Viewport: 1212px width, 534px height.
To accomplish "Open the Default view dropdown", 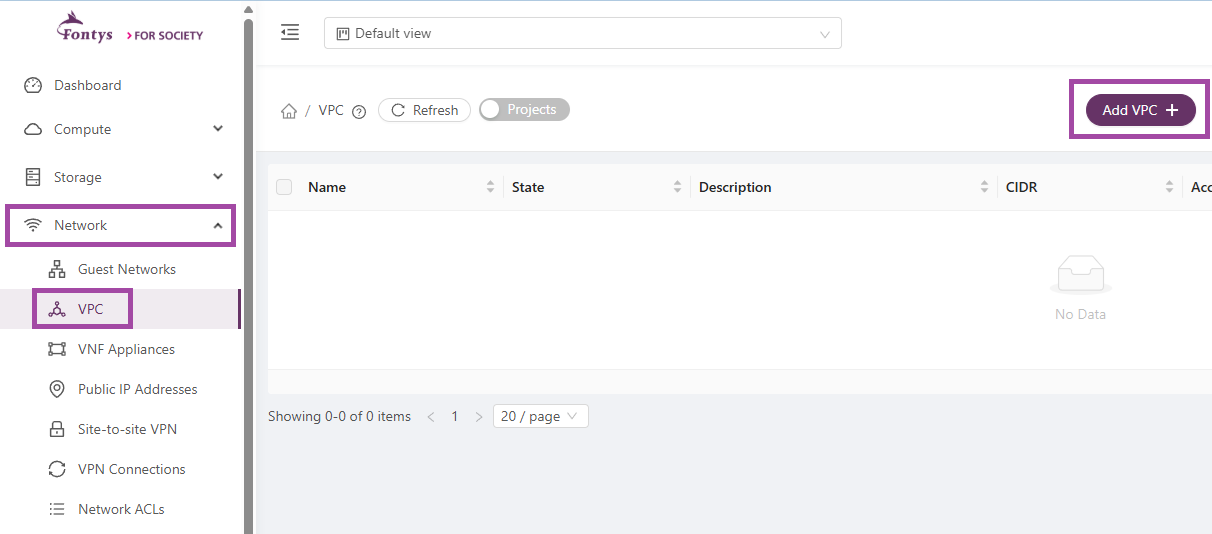I will 582,33.
